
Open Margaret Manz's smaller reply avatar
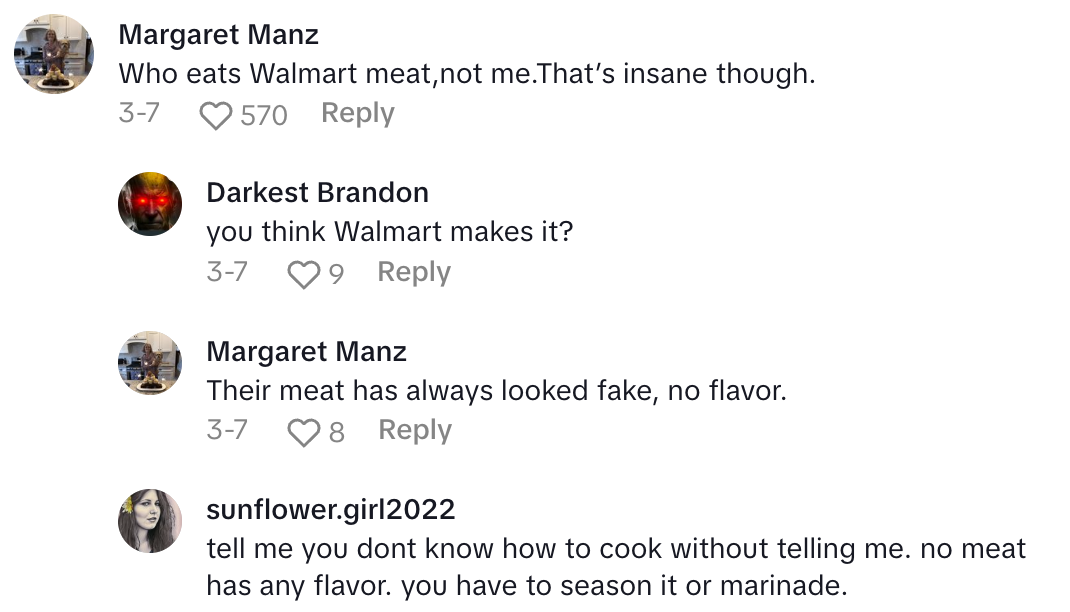(150, 363)
